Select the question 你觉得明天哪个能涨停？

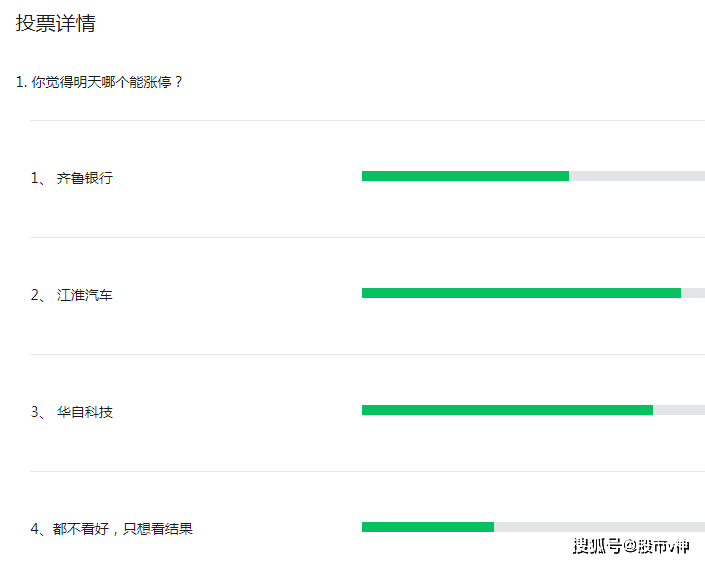point(107,82)
